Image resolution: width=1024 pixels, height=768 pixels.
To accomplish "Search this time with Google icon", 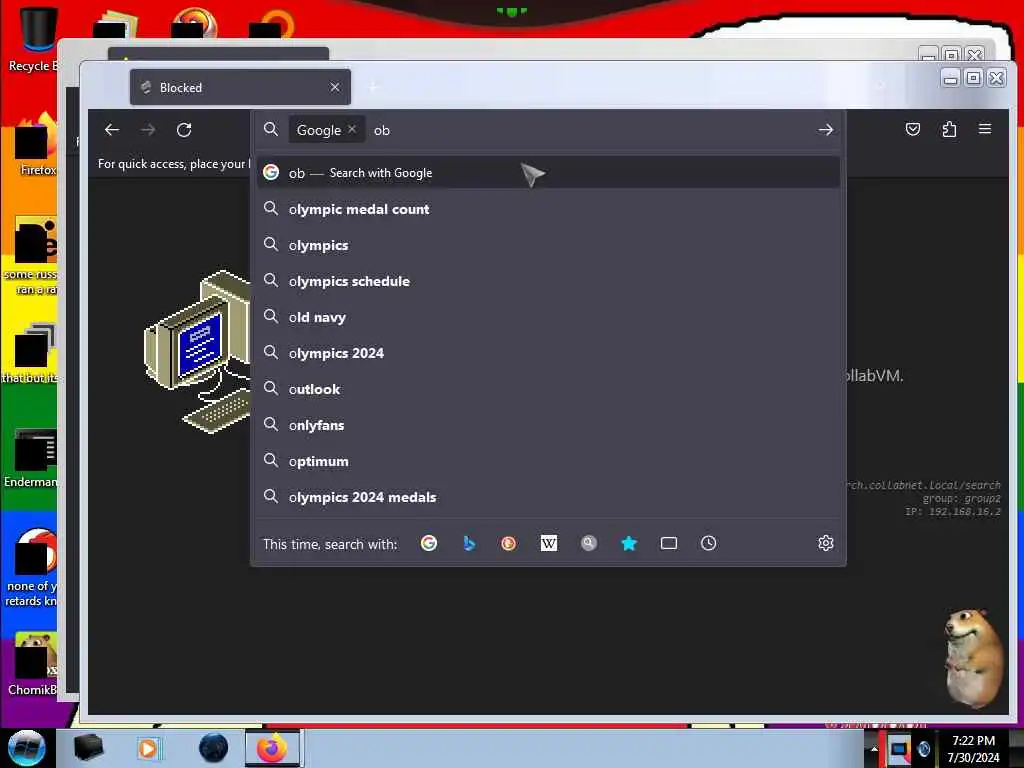I will [429, 543].
